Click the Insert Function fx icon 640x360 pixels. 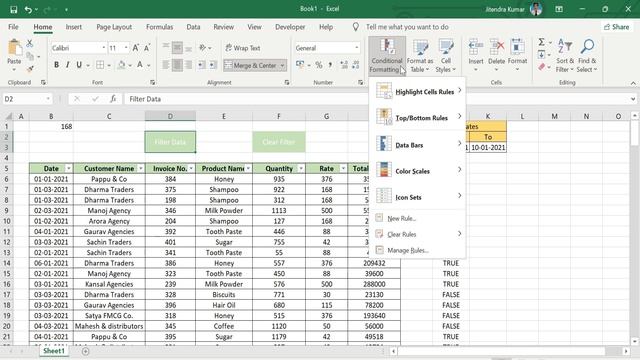click(113, 99)
